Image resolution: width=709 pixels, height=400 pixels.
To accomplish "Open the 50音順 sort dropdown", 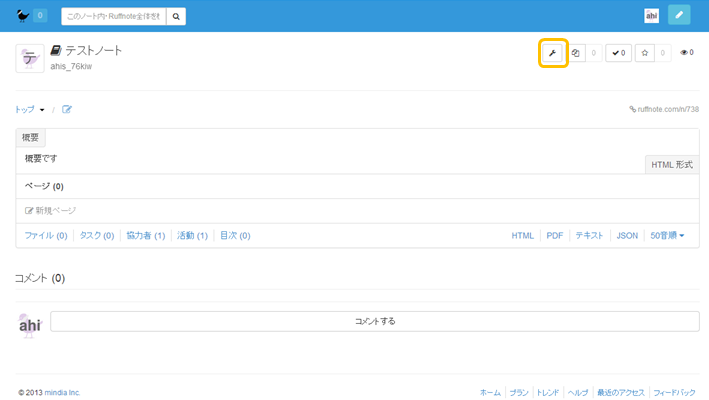I will click(x=667, y=236).
